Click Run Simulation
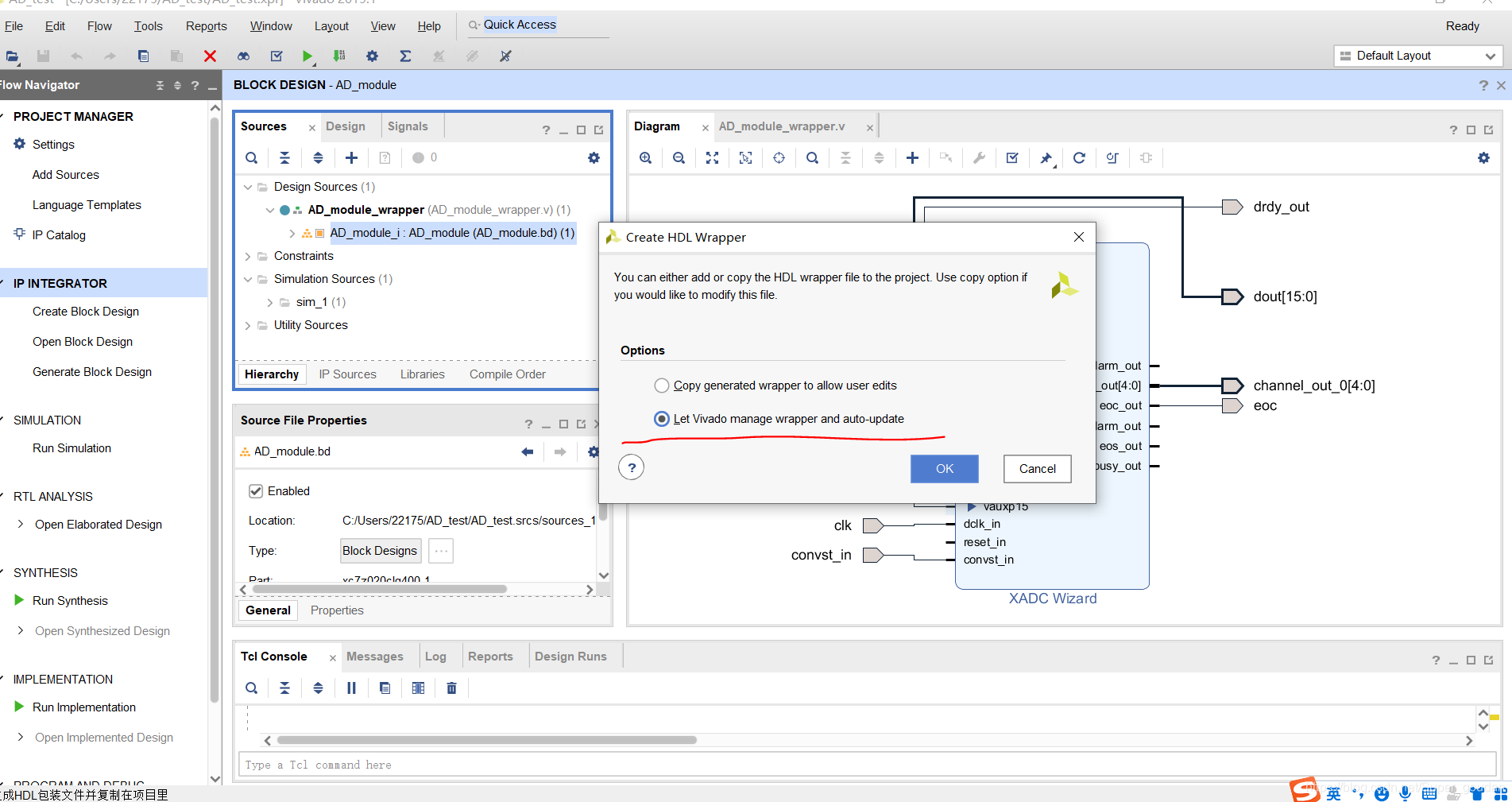 (x=72, y=448)
